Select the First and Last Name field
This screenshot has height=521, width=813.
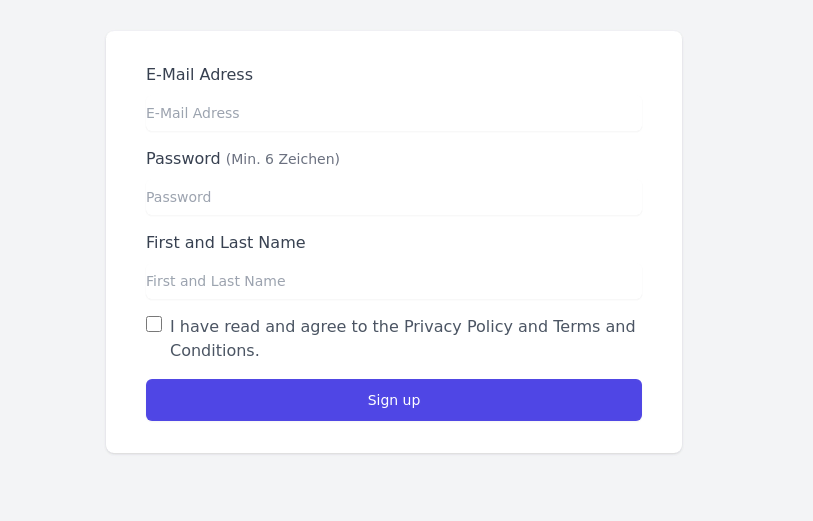click(393, 281)
